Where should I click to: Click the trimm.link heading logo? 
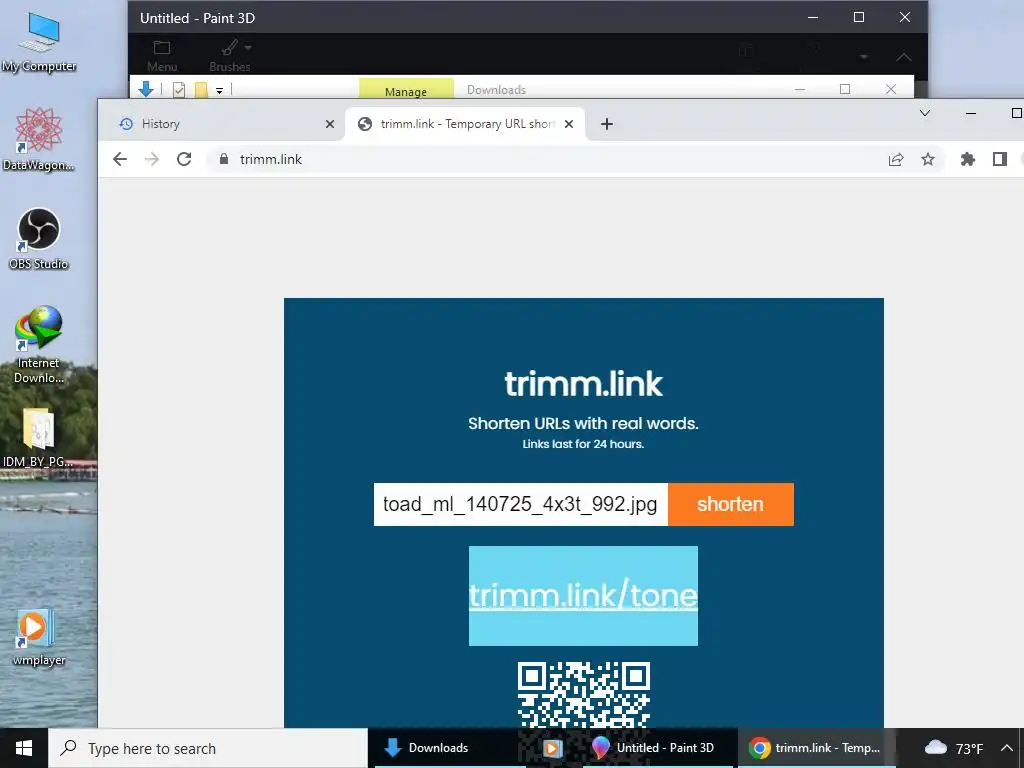[x=583, y=383]
